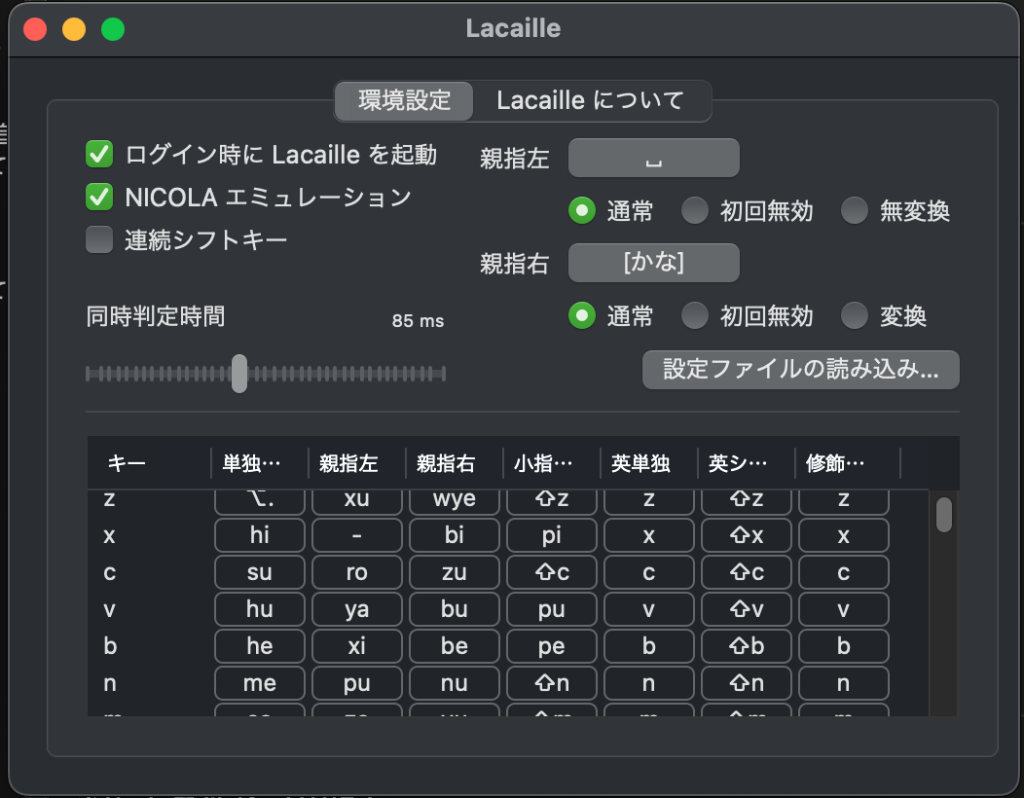Image resolution: width=1024 pixels, height=798 pixels.
Task: Click the 親指左 column header
Action: (x=357, y=464)
